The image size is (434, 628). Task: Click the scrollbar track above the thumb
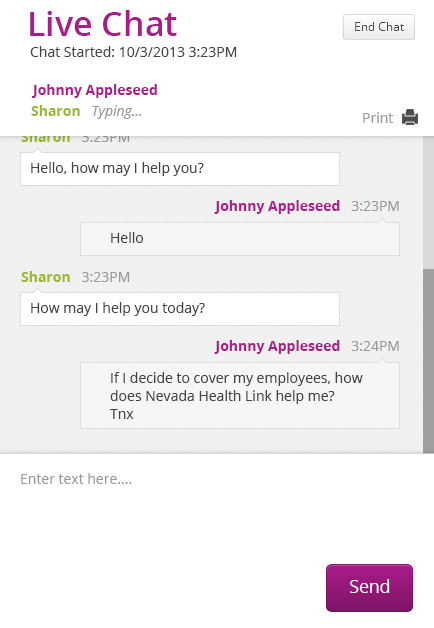tap(428, 202)
